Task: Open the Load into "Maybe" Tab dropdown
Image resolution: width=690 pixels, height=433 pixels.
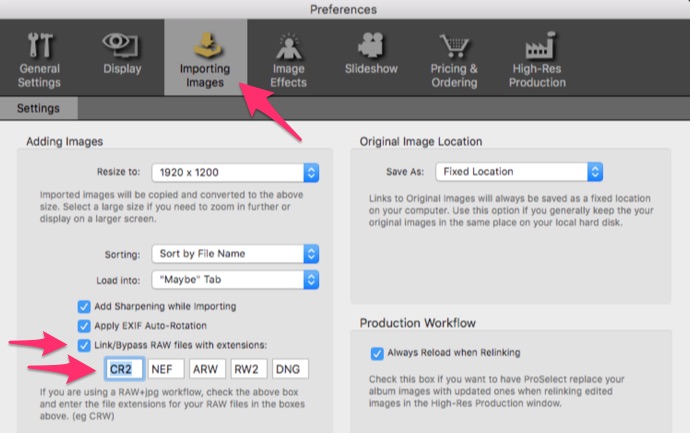Action: pyautogui.click(x=234, y=279)
